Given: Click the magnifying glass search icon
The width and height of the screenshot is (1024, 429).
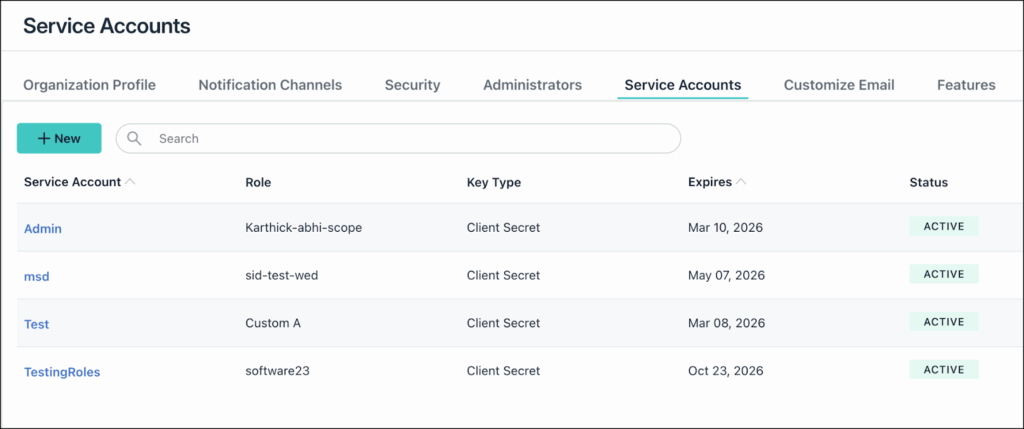Looking at the screenshot, I should pos(134,139).
